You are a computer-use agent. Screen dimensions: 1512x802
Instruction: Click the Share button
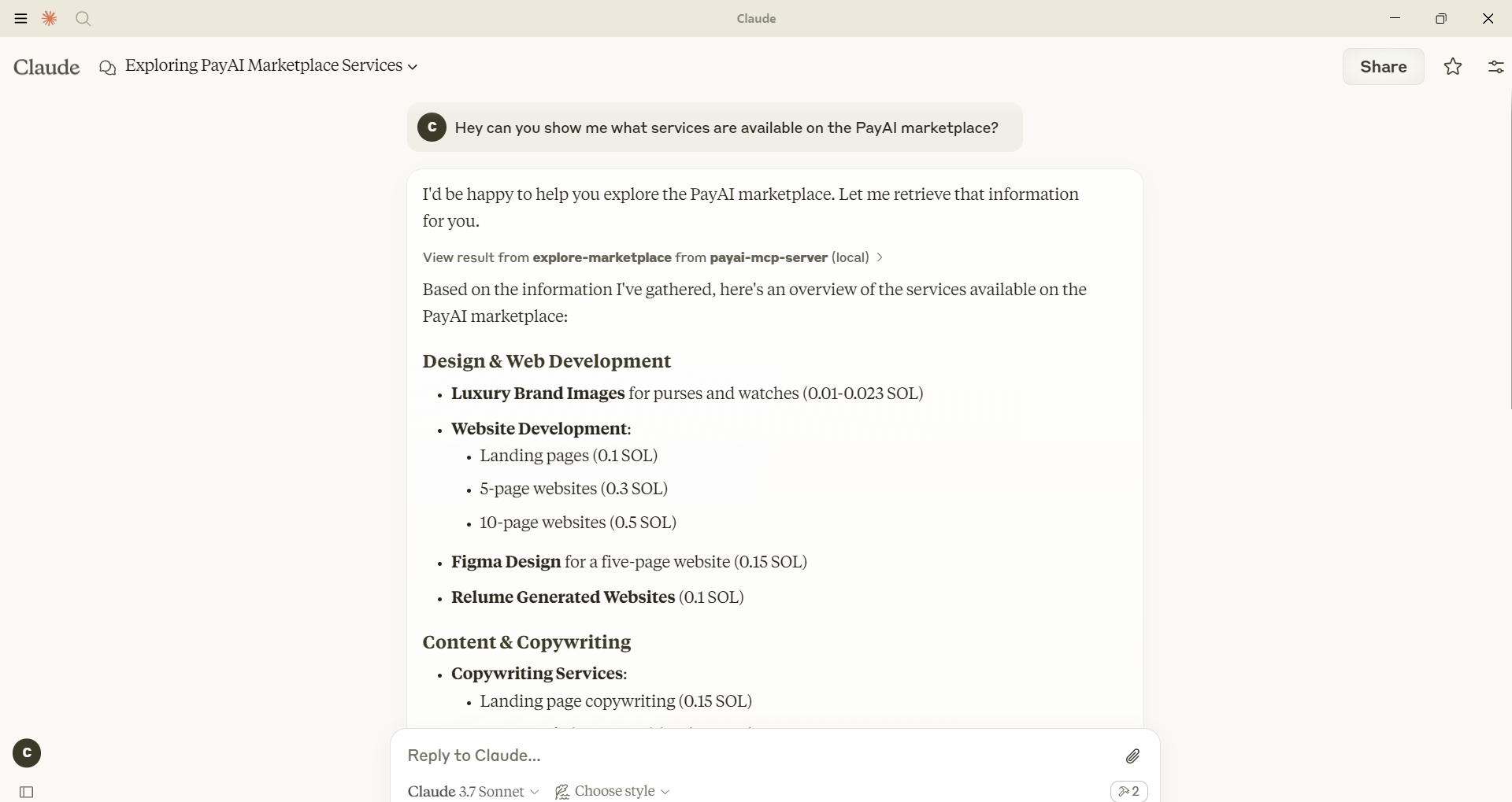1383,67
